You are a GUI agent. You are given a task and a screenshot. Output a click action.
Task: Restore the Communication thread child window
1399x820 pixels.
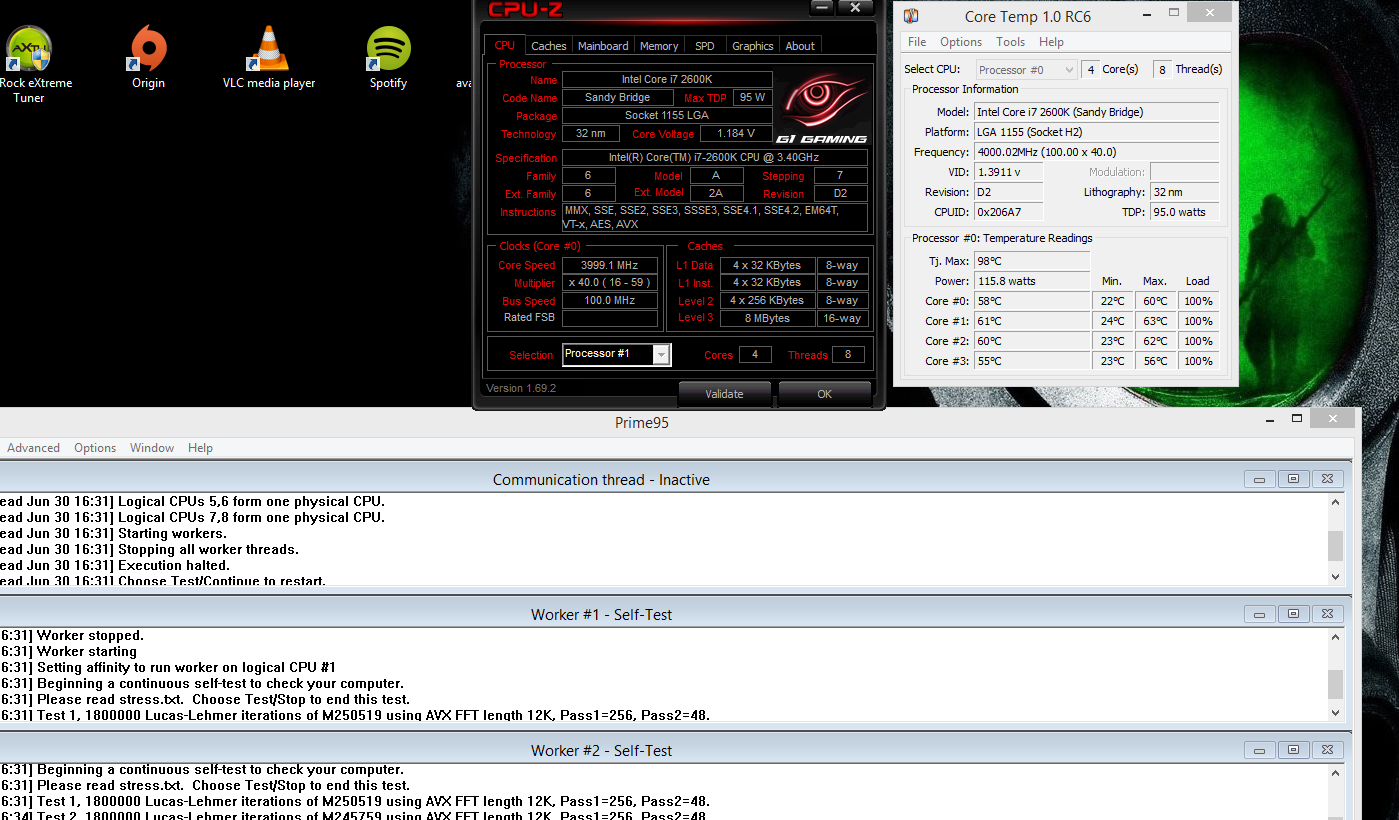[1293, 479]
